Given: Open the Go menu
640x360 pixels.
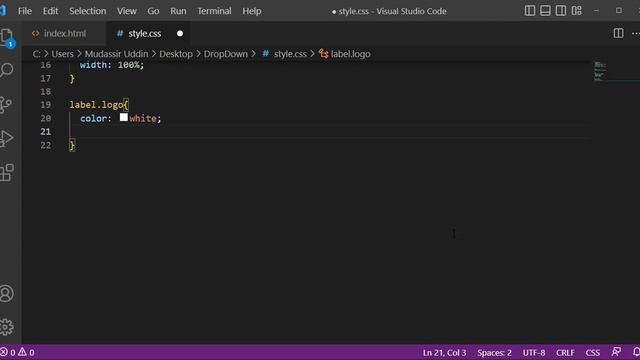Looking at the screenshot, I should coord(153,11).
